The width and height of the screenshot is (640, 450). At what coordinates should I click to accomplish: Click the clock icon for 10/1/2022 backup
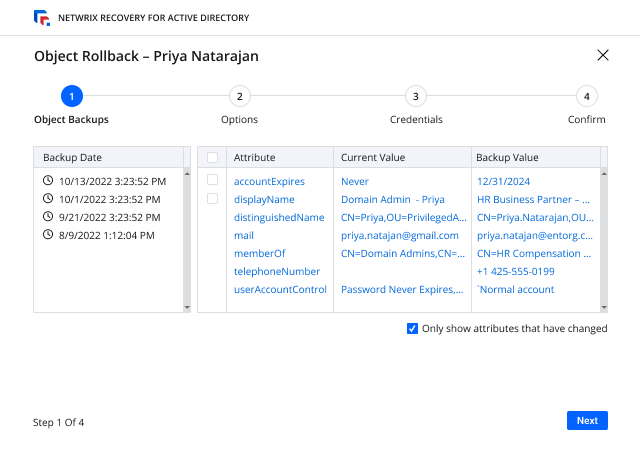[48, 198]
